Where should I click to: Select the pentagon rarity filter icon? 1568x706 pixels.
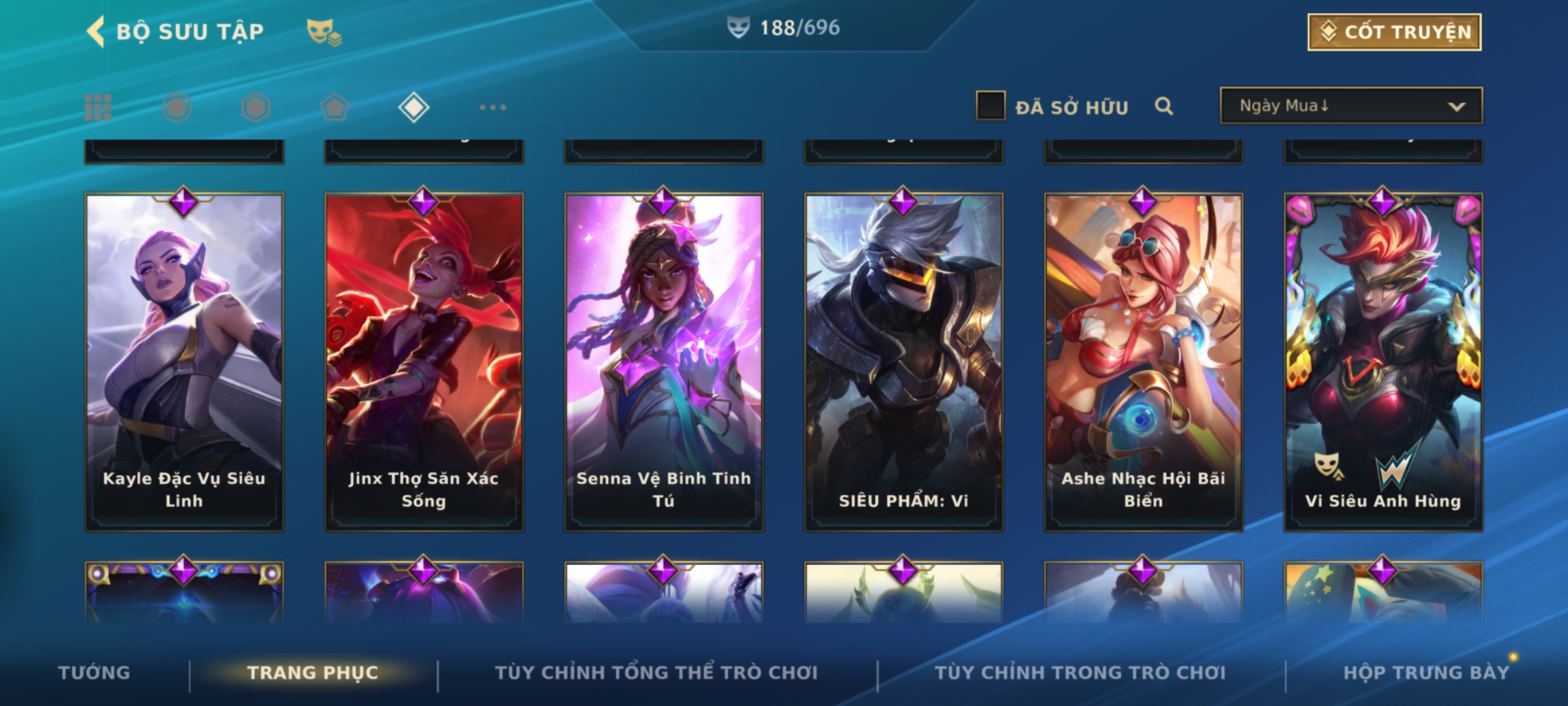335,107
